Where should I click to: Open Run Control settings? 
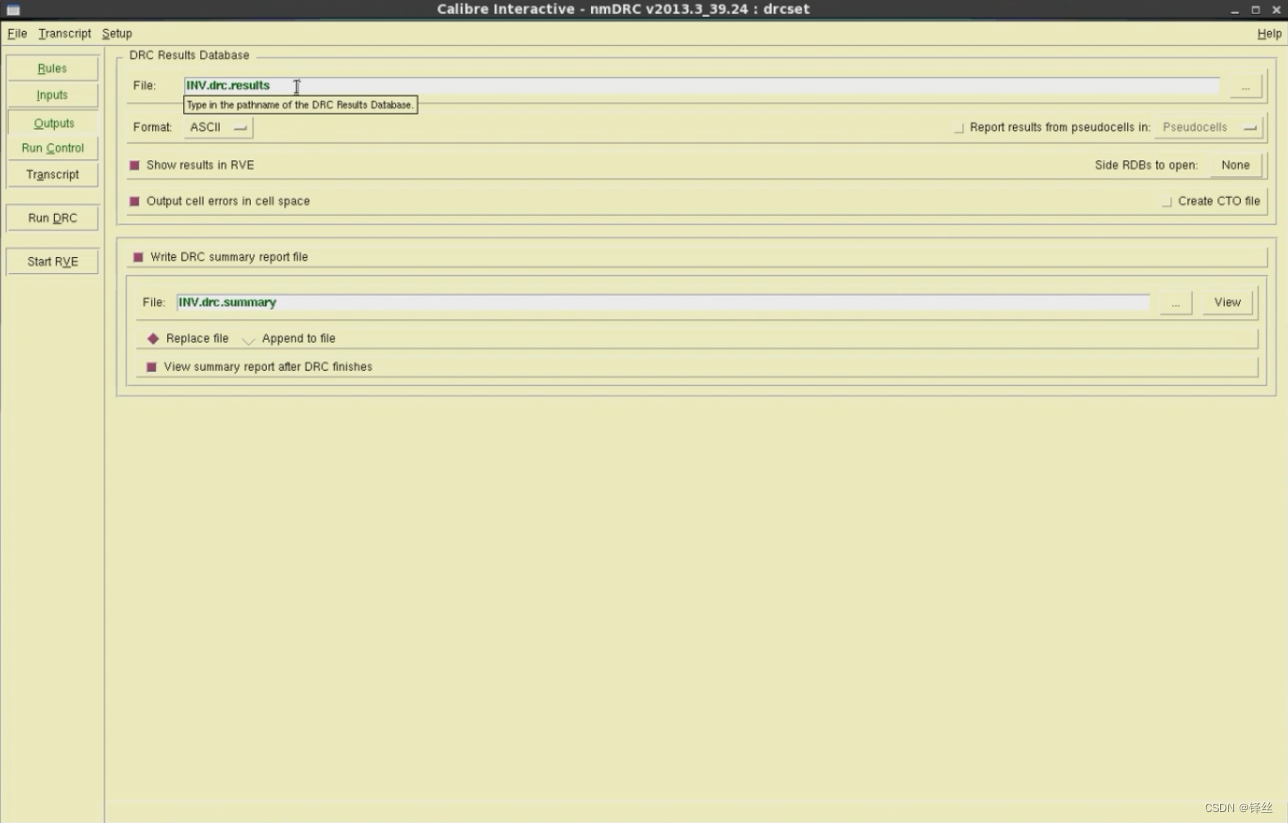pyautogui.click(x=52, y=148)
